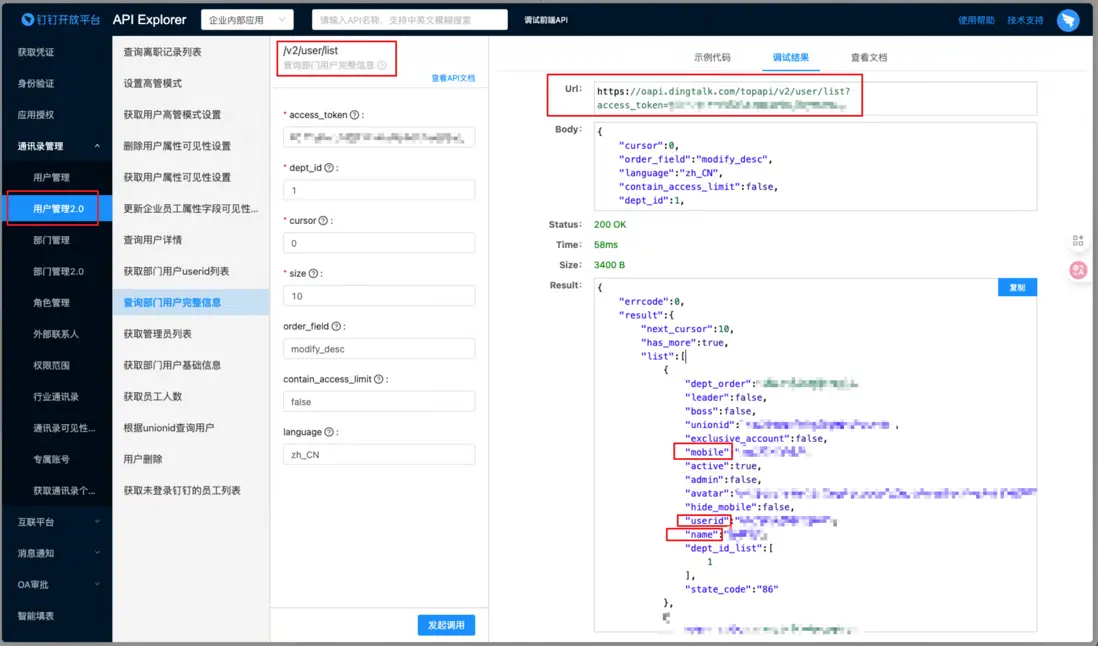
Task: Open the user avatar icon top right
Action: pyautogui.click(x=1068, y=20)
